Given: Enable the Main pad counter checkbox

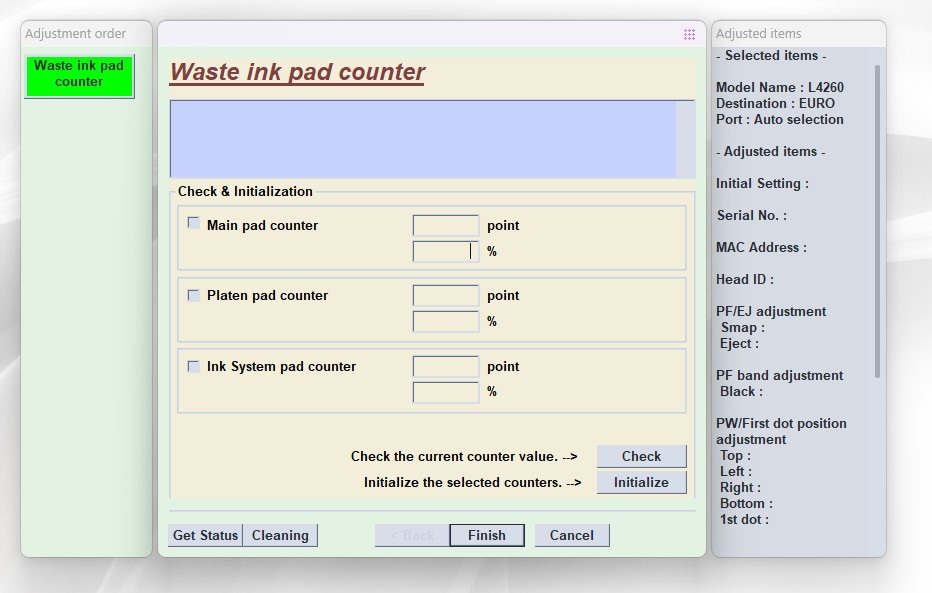Looking at the screenshot, I should click(194, 223).
